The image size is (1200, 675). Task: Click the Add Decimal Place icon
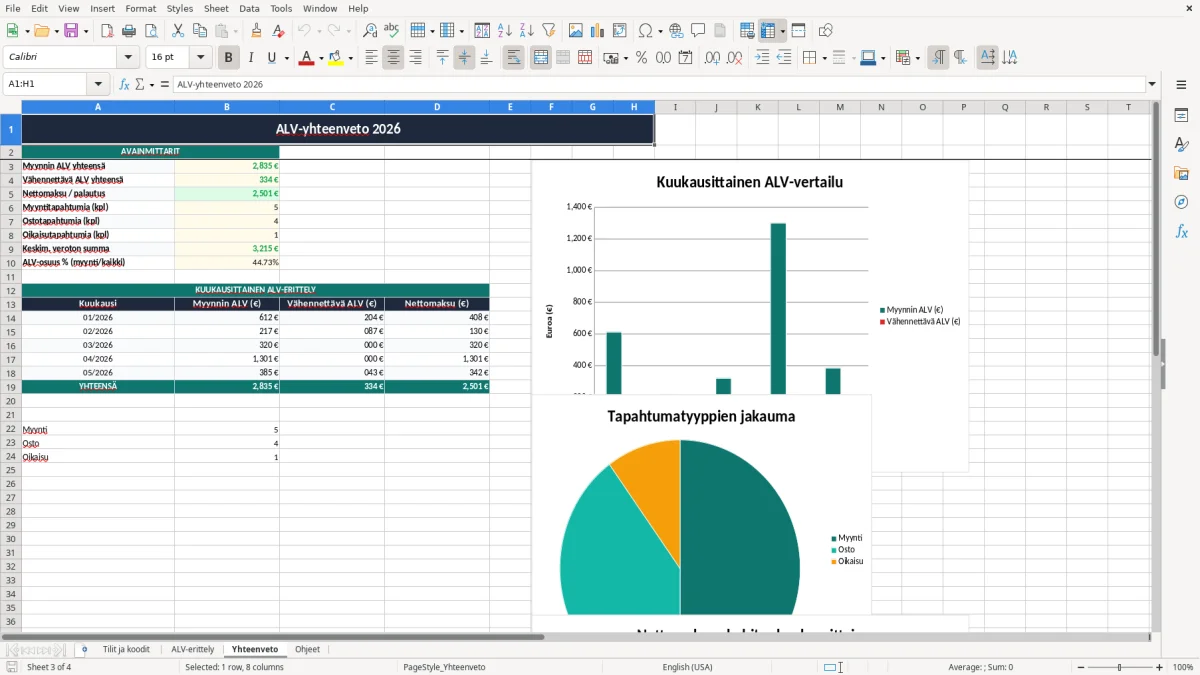pyautogui.click(x=712, y=58)
